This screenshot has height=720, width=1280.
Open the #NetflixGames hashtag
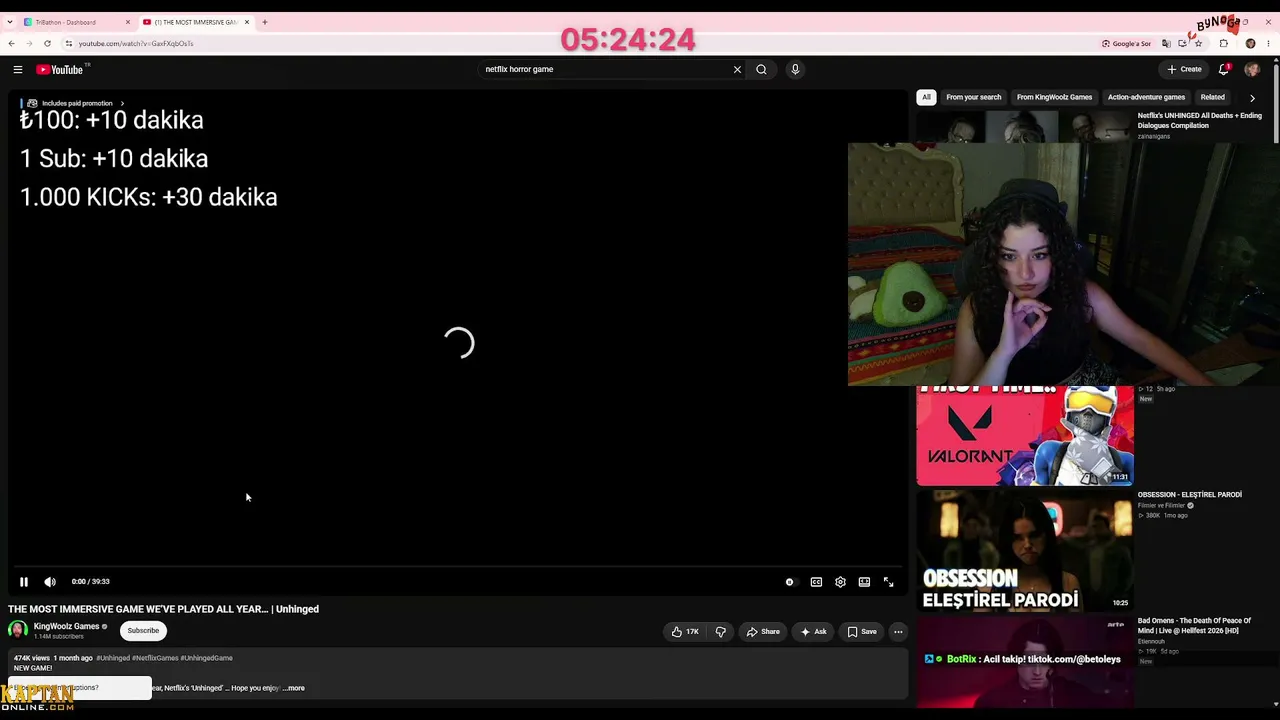click(x=155, y=658)
